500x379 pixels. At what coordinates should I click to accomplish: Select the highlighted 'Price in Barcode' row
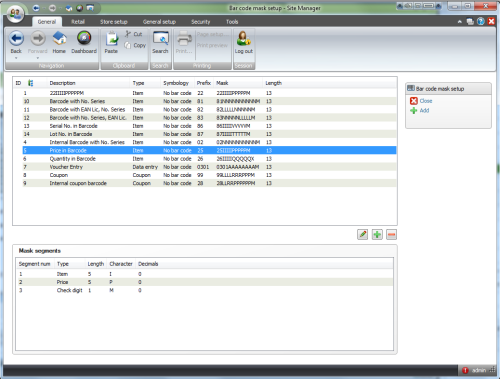tap(209, 150)
